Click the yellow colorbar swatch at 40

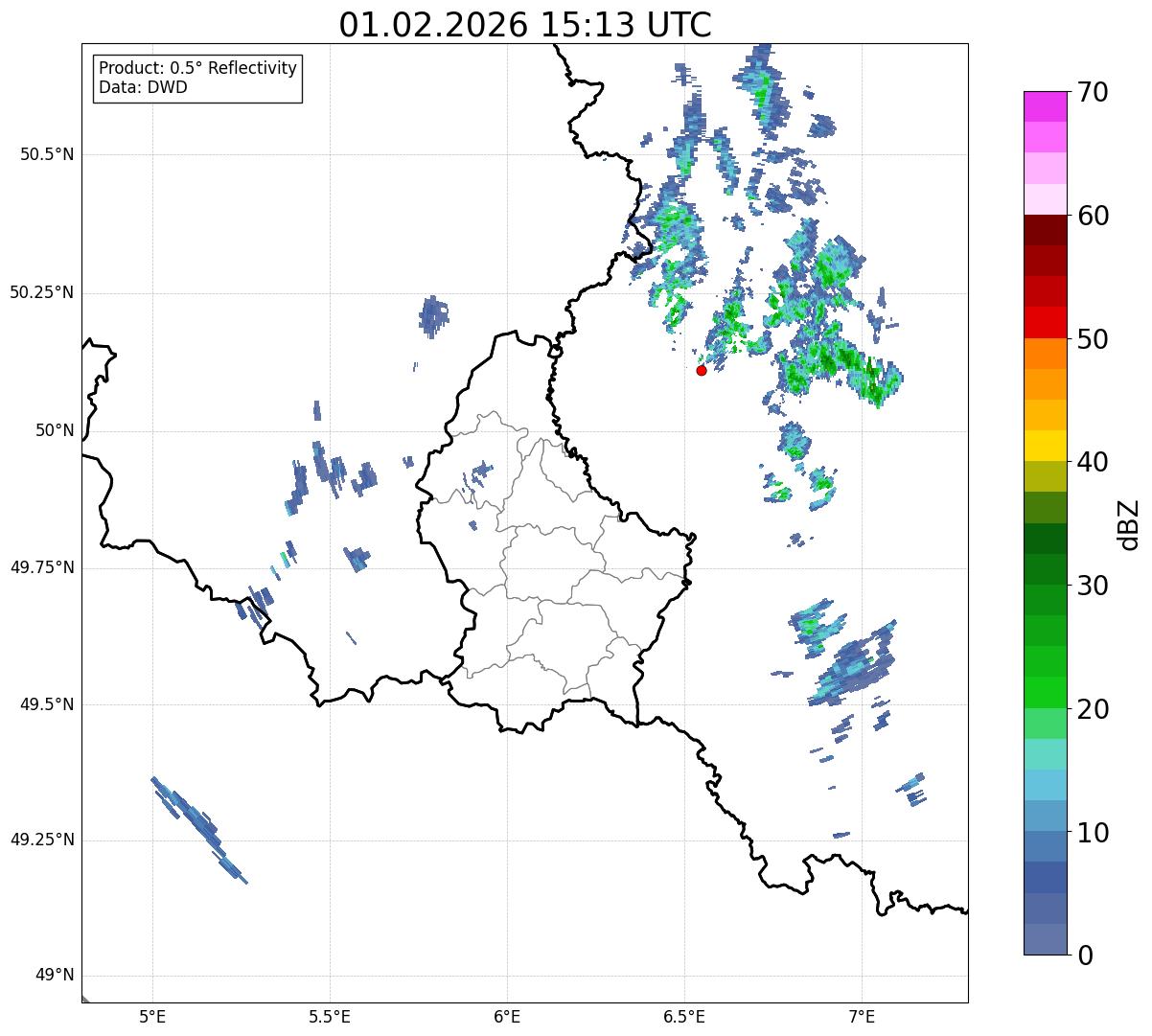1046,446
